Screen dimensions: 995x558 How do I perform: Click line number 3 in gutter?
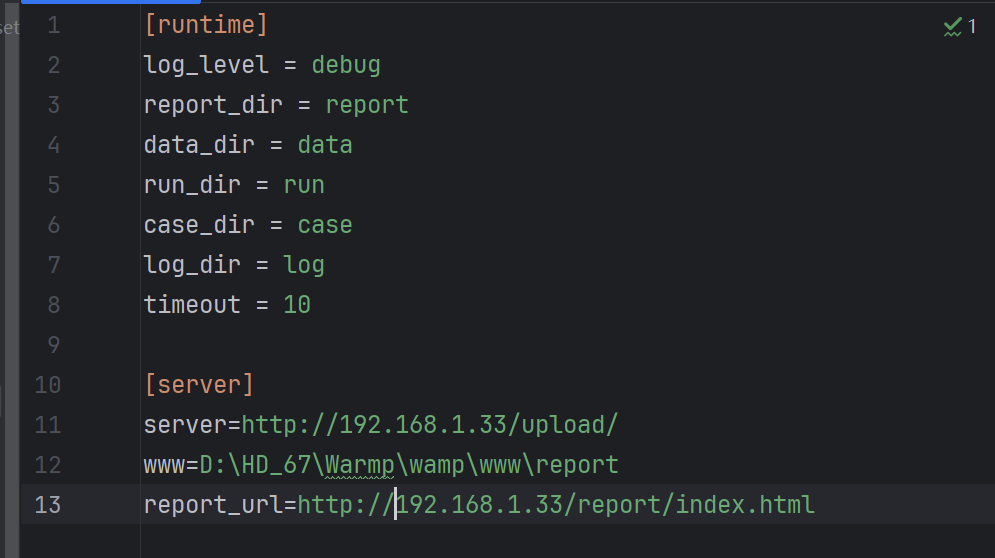(x=54, y=105)
